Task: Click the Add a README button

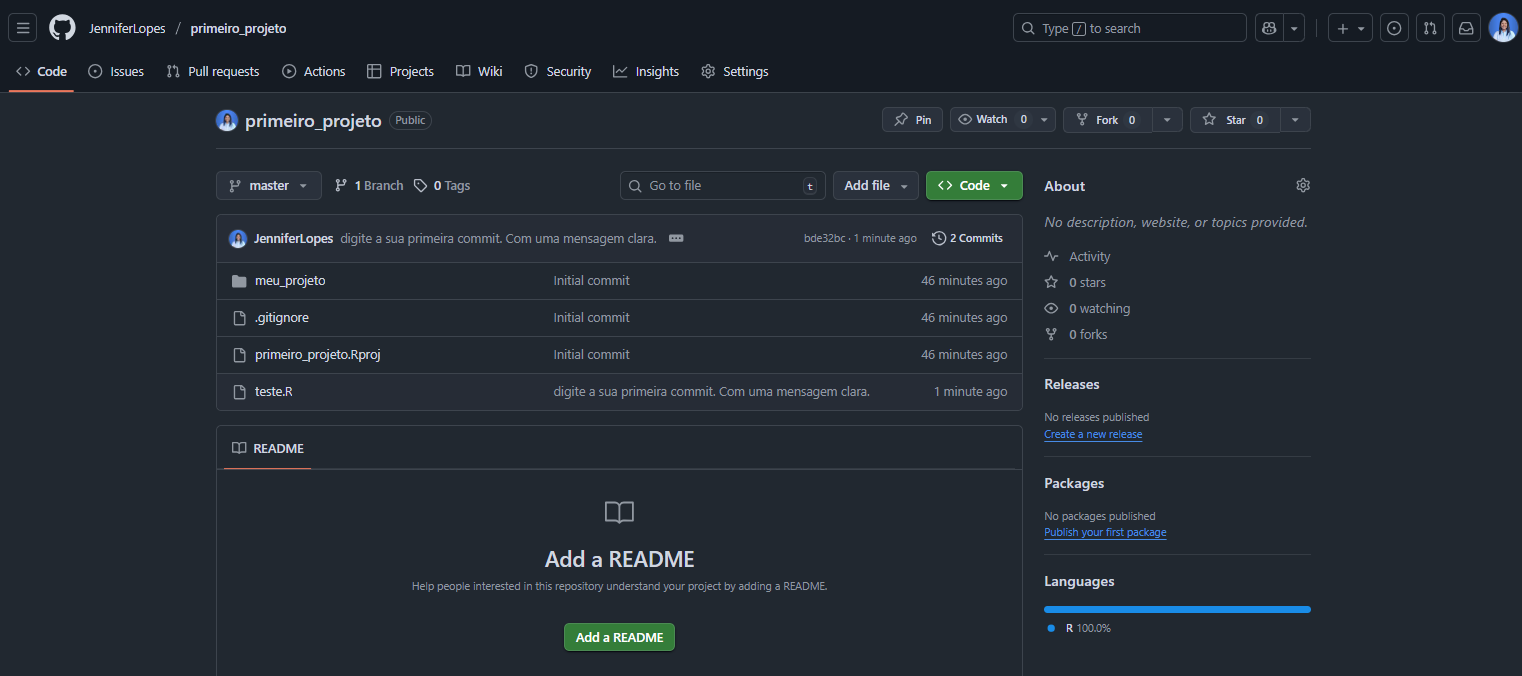Action: [619, 637]
